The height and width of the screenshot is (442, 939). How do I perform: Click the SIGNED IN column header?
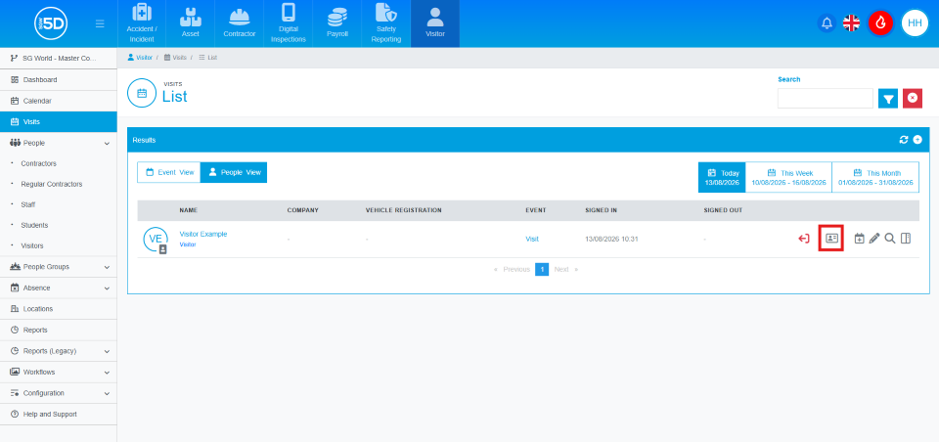coord(601,210)
